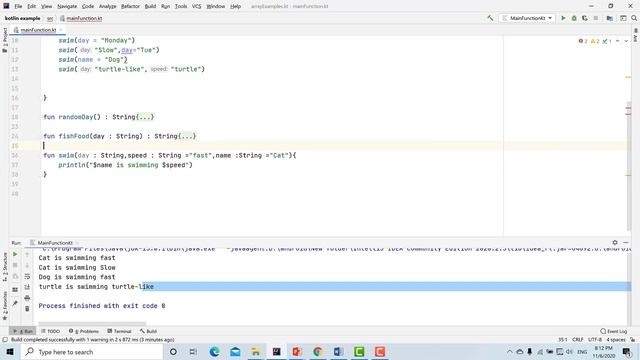640x360 pixels.
Task: Show hidden system tray icons chevron
Action: click(509, 352)
